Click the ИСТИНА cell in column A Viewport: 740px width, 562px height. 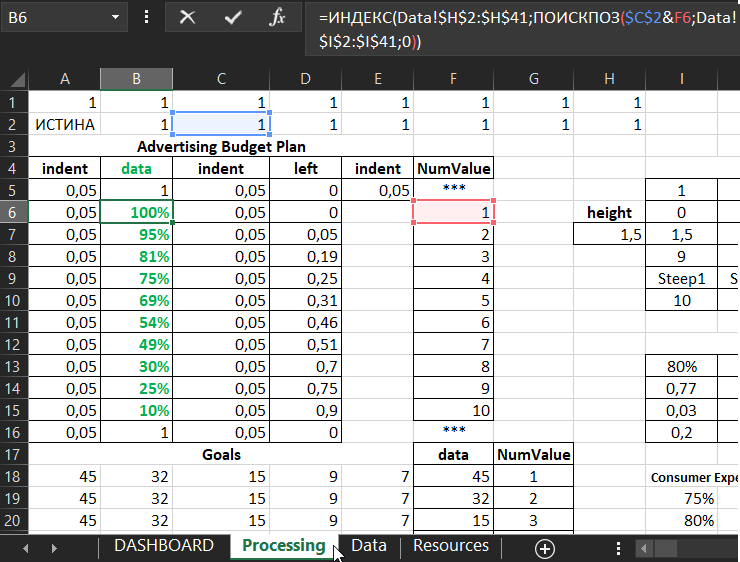click(65, 125)
